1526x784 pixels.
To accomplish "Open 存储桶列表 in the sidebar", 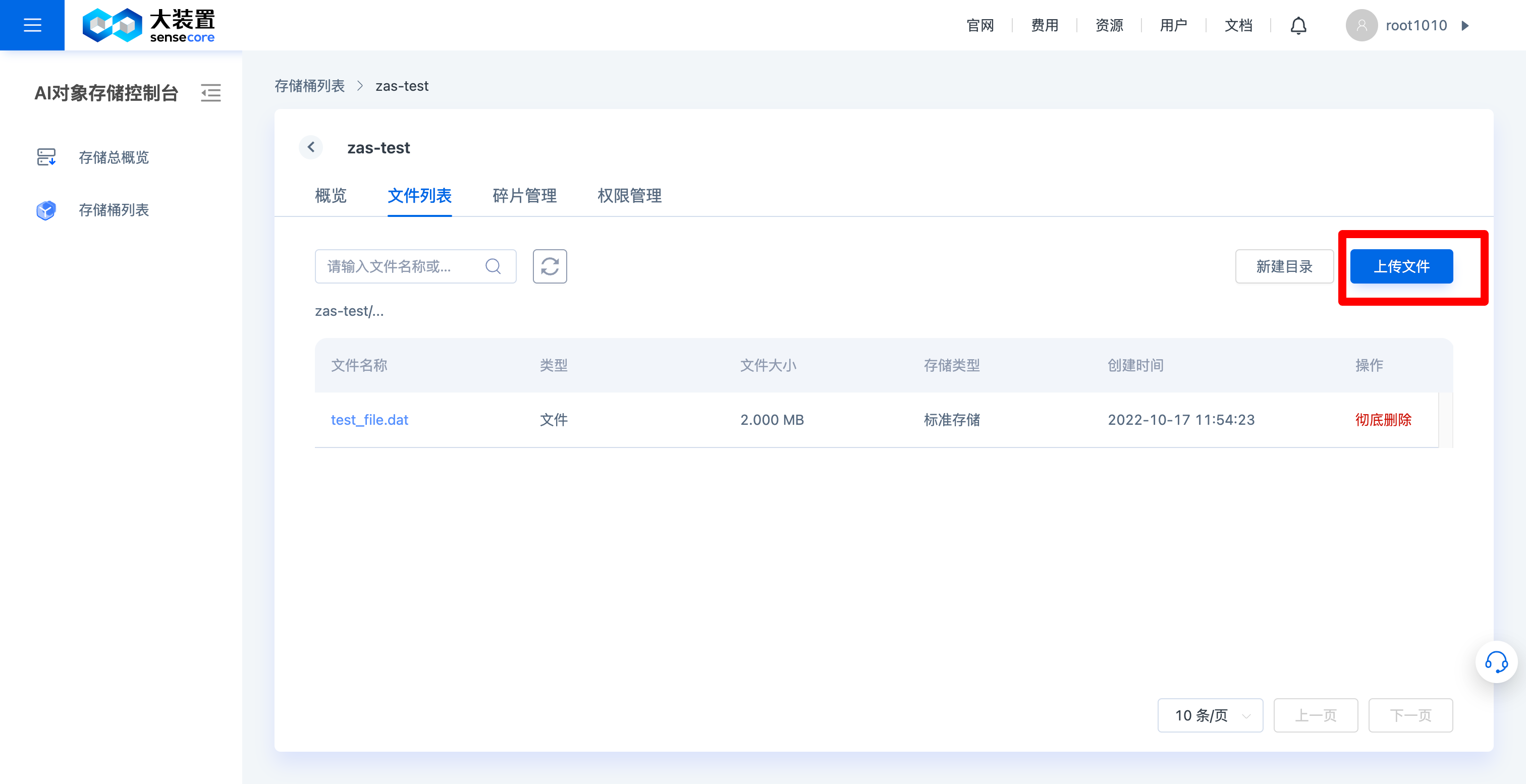I will [x=114, y=209].
